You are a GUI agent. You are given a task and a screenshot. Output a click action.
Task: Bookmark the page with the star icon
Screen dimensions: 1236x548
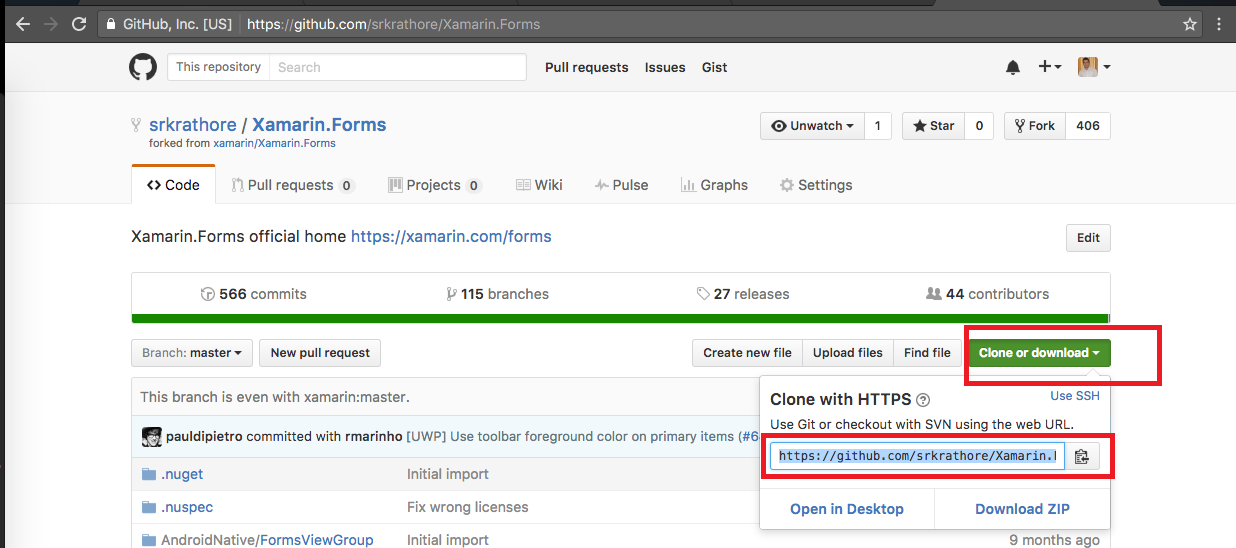[x=1190, y=23]
